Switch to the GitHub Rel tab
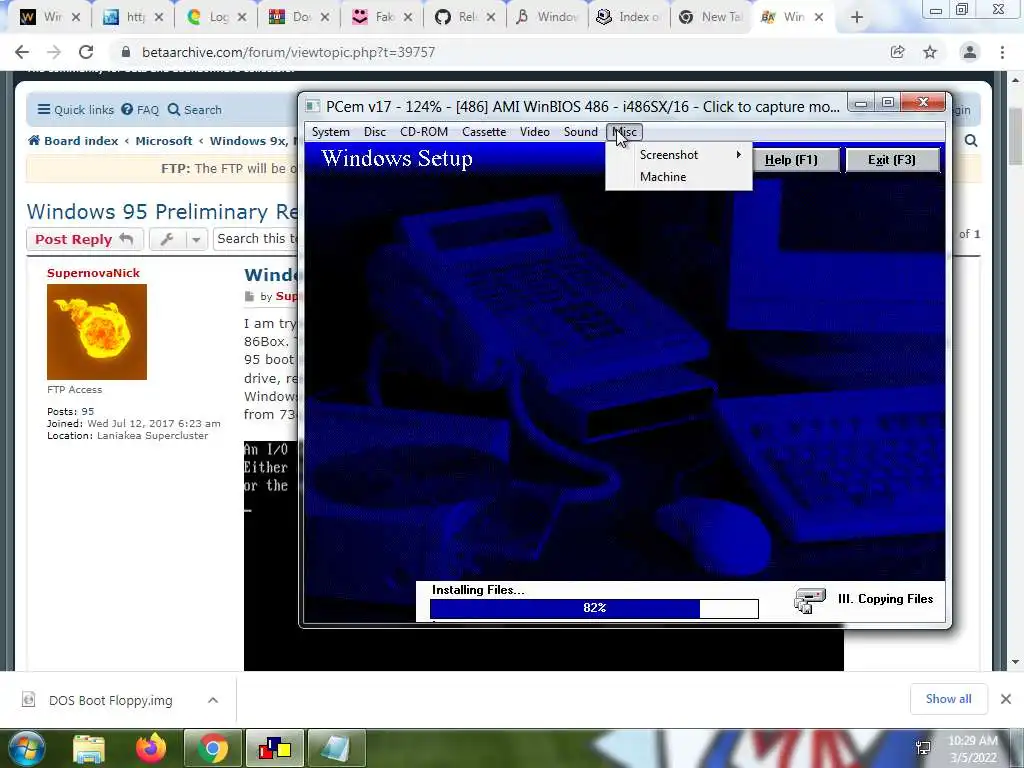 click(464, 17)
